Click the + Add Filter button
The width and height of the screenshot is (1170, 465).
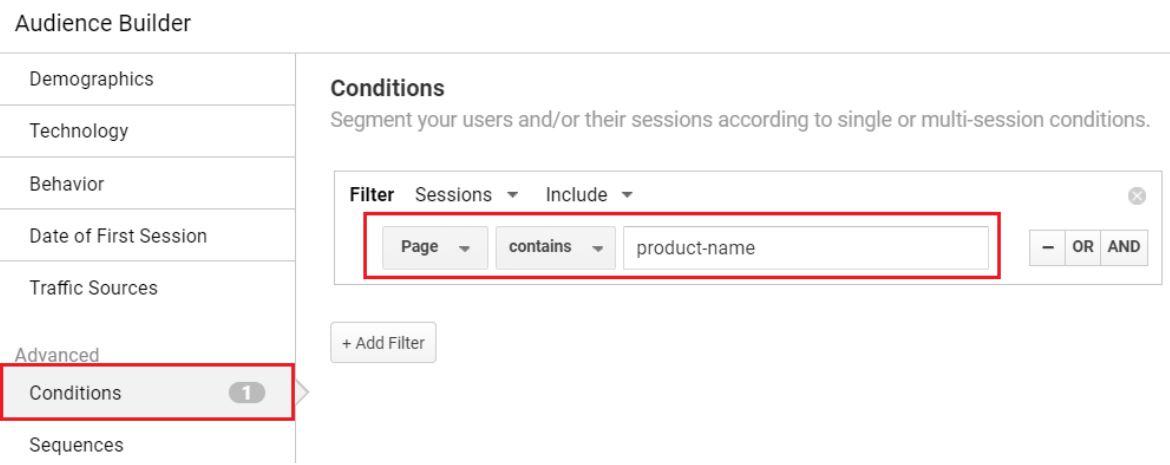384,343
